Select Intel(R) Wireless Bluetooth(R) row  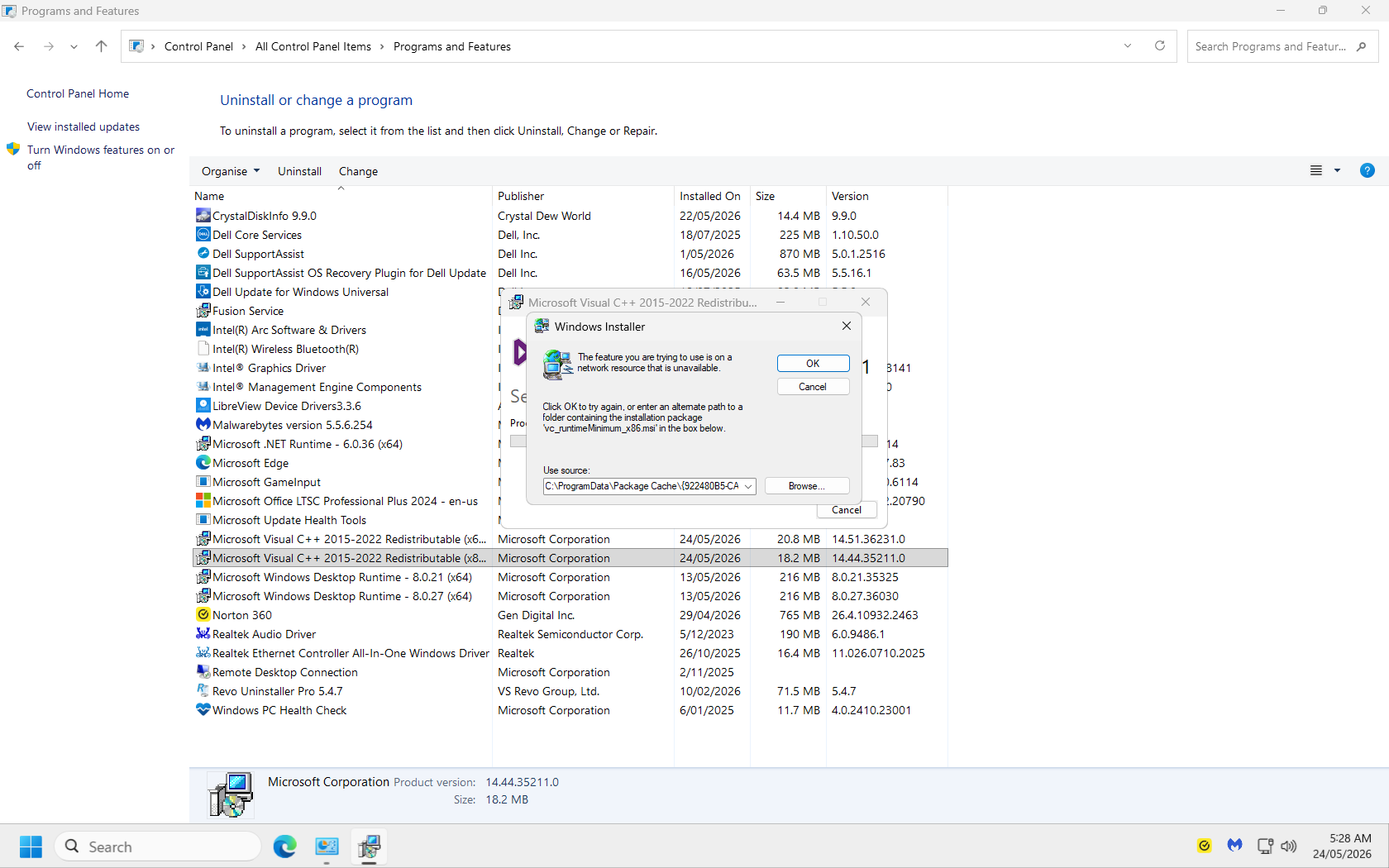tap(570, 349)
